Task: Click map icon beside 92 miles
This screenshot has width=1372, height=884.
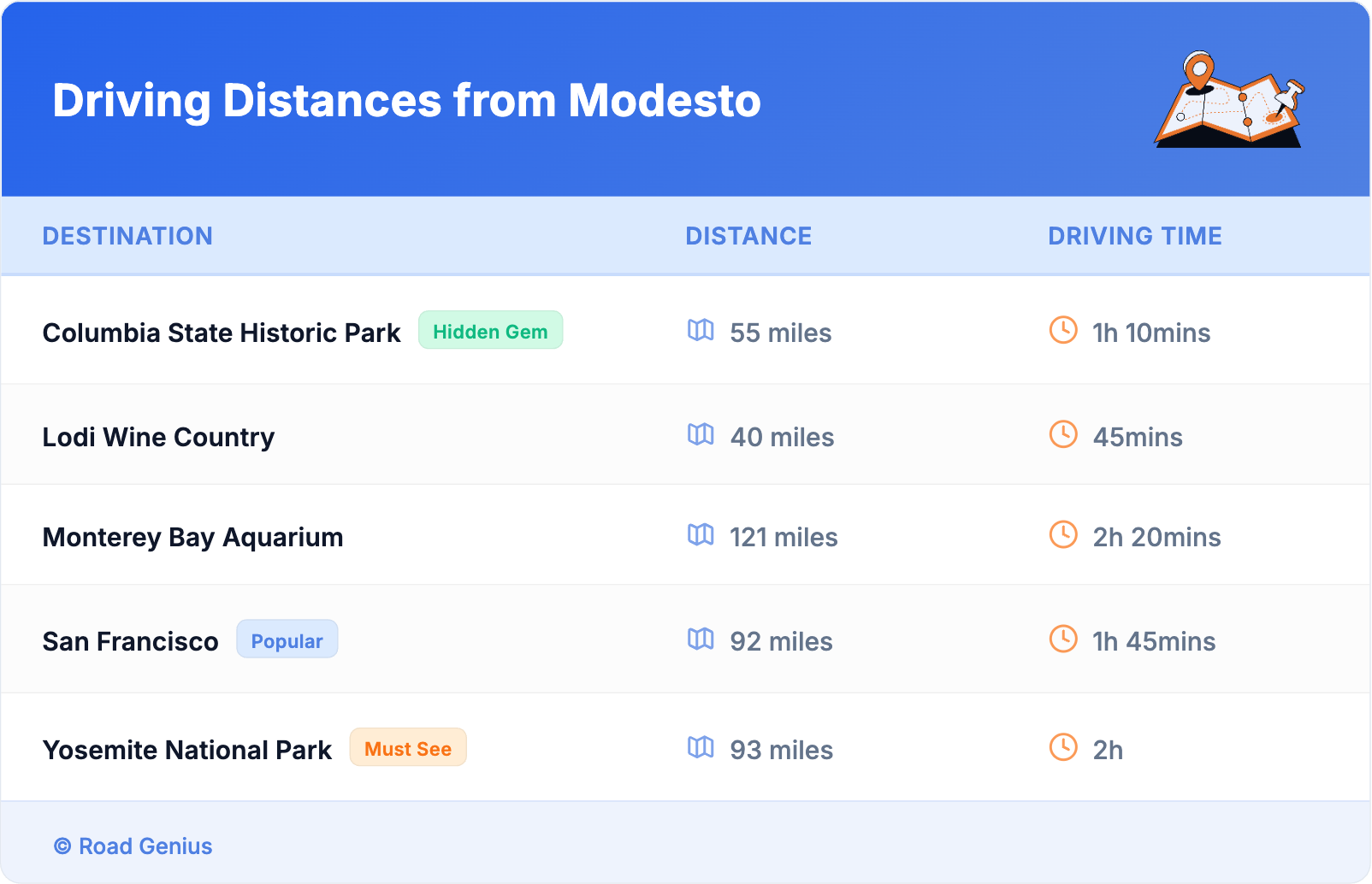Action: pyautogui.click(x=701, y=639)
